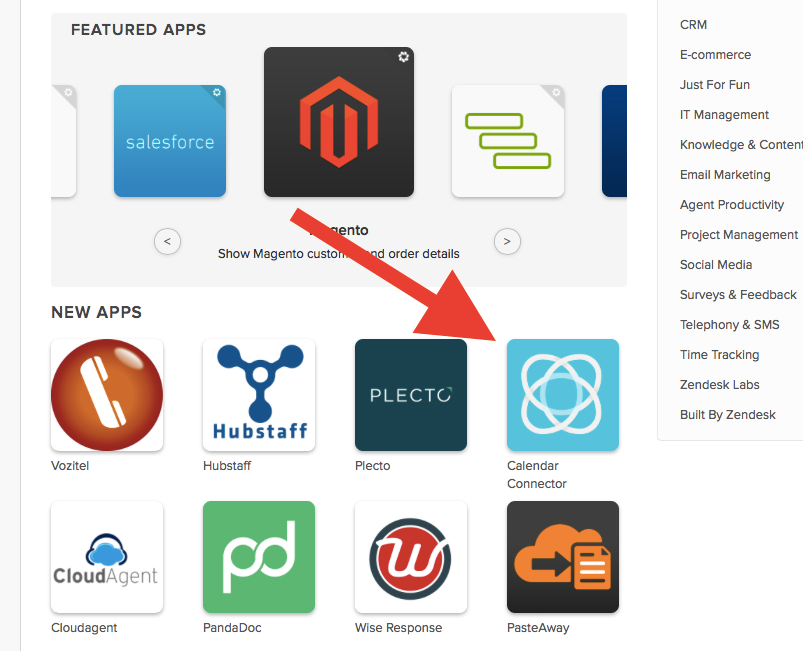803x651 pixels.
Task: Open the Email Marketing category
Action: coord(725,175)
